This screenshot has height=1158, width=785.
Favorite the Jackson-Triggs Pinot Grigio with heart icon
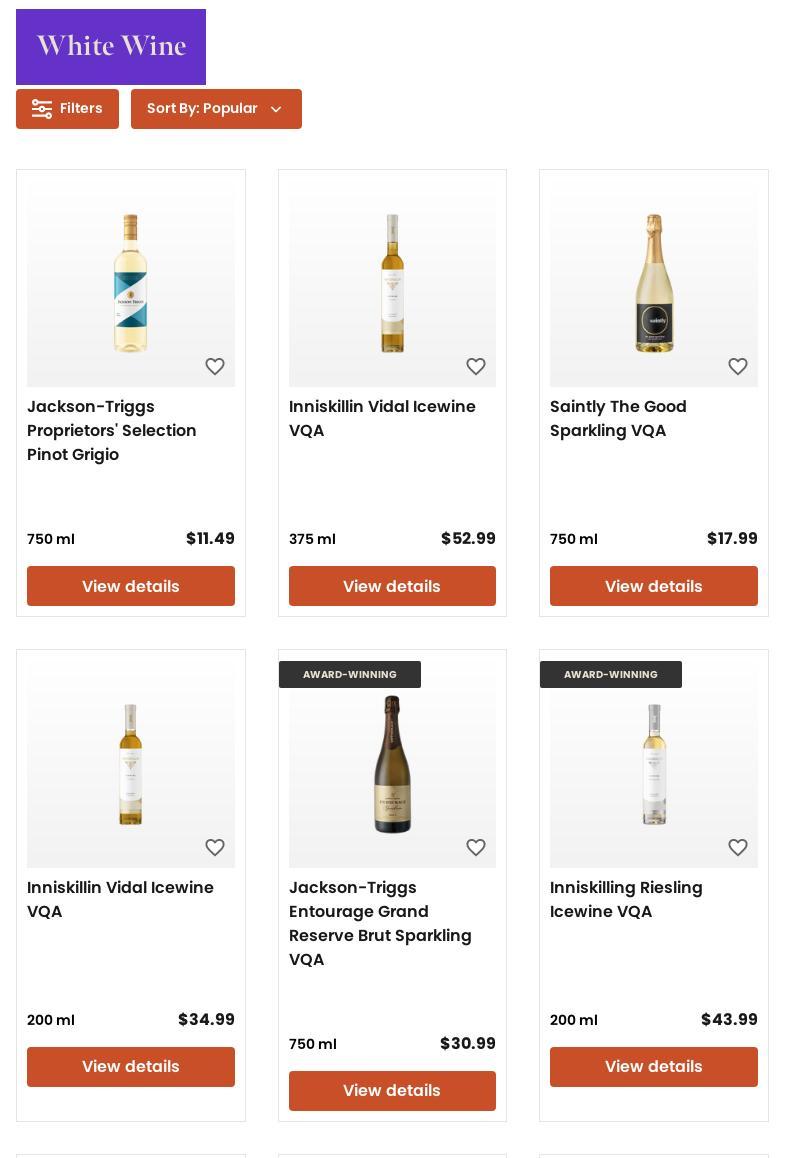[x=214, y=366]
